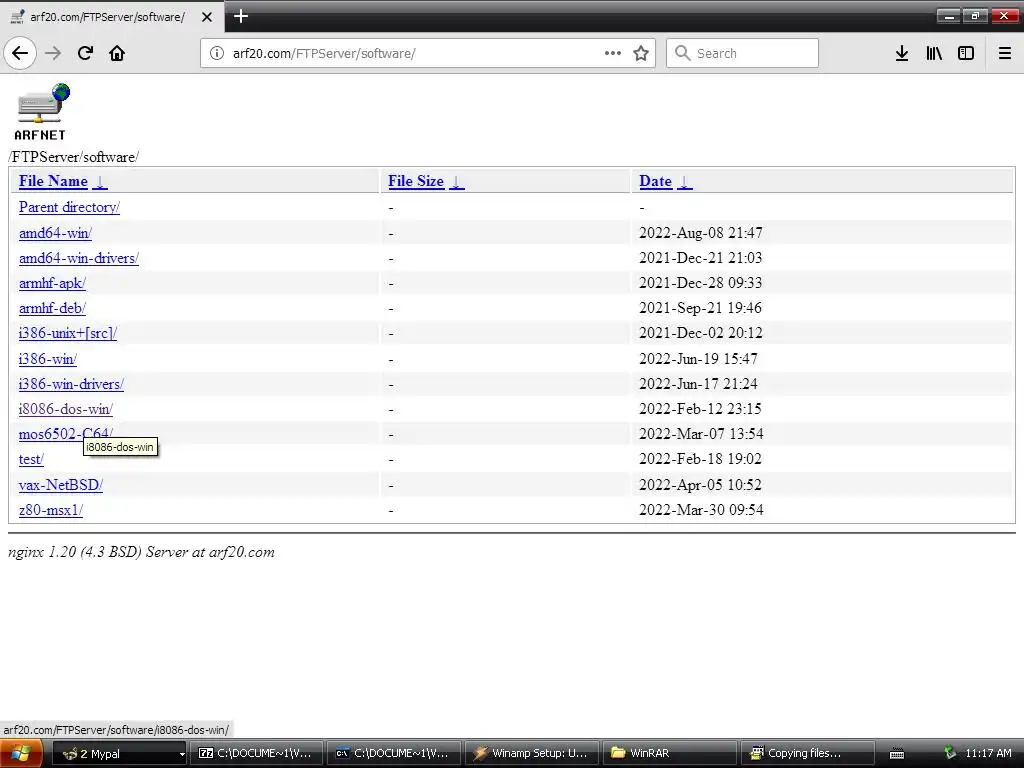Click the ARFNET logo image
Screen dimensions: 1024x768
(42, 112)
